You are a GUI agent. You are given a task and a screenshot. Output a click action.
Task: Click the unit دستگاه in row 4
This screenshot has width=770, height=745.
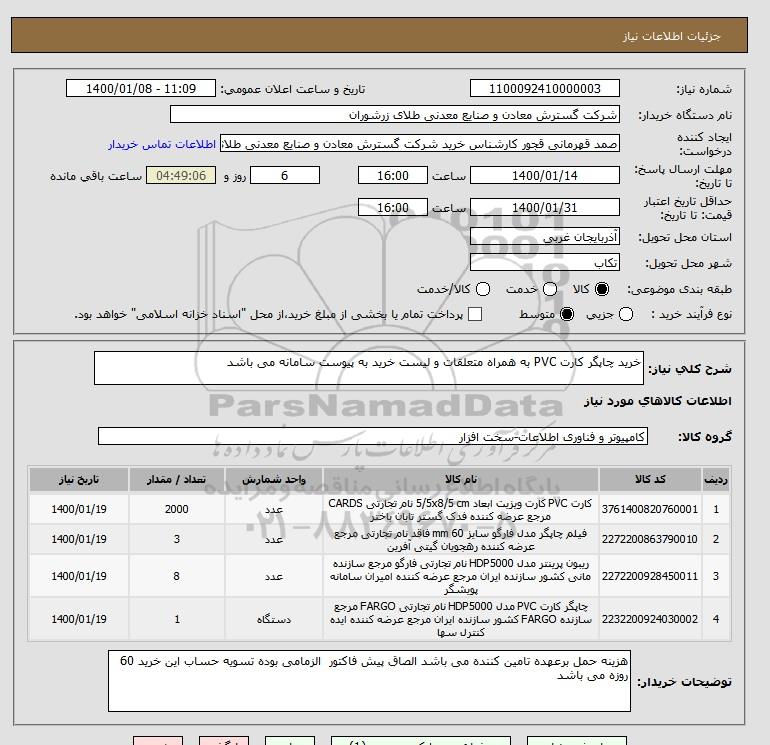click(274, 620)
